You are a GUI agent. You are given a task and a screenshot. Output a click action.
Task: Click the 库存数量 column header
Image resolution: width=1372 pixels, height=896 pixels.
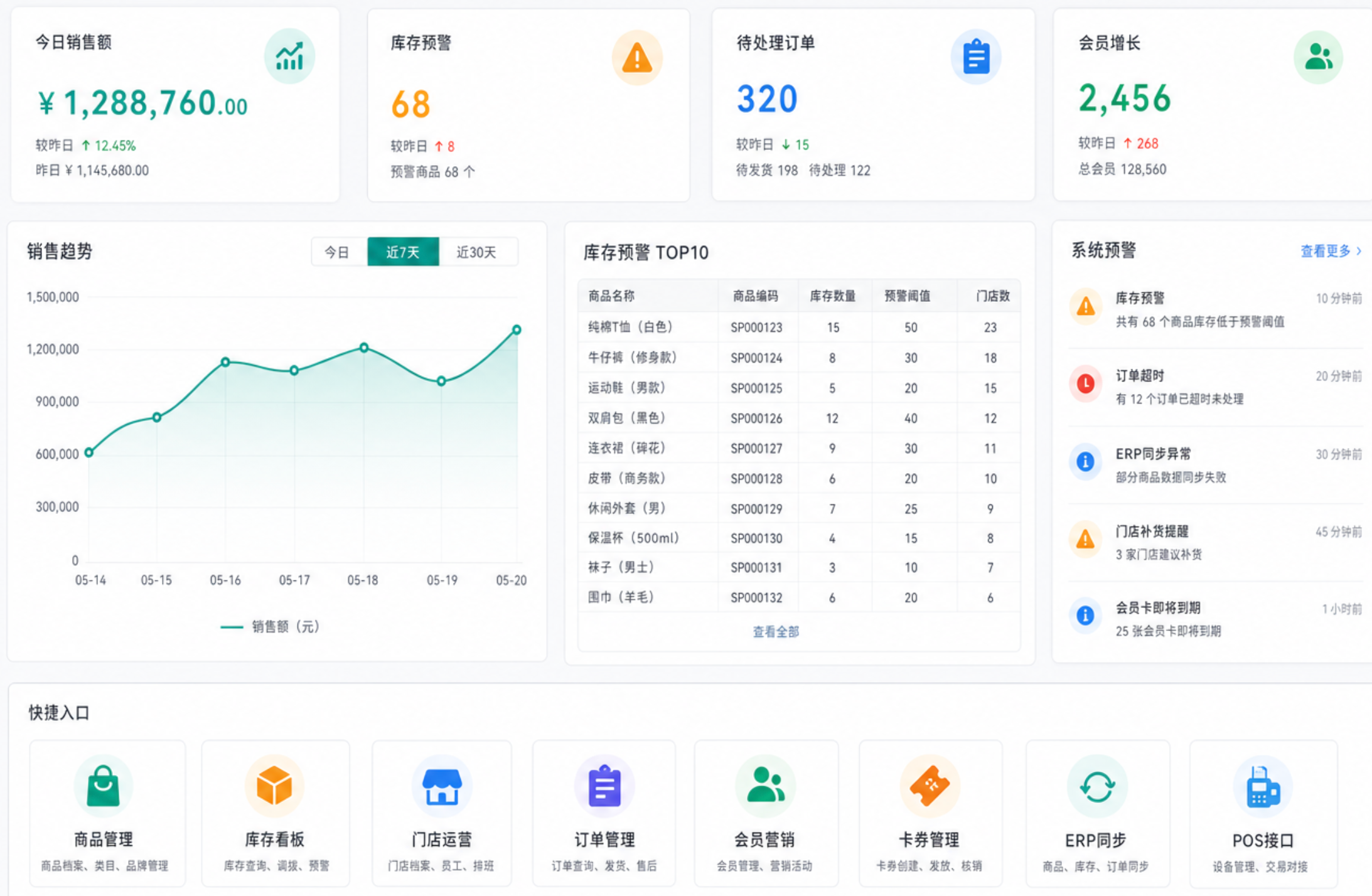coord(833,296)
